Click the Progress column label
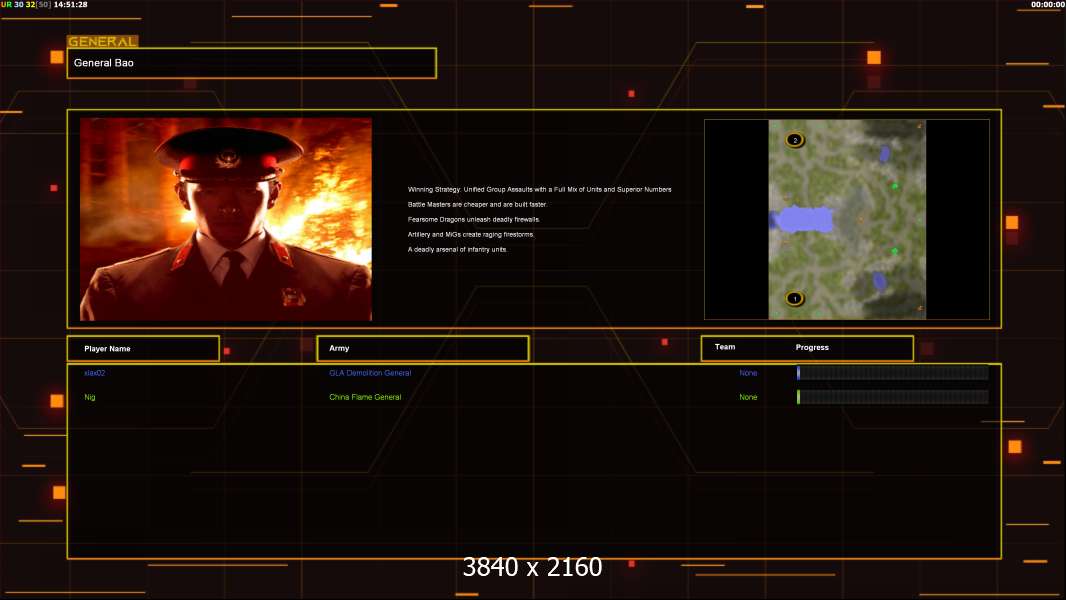1066x600 pixels. (x=812, y=347)
